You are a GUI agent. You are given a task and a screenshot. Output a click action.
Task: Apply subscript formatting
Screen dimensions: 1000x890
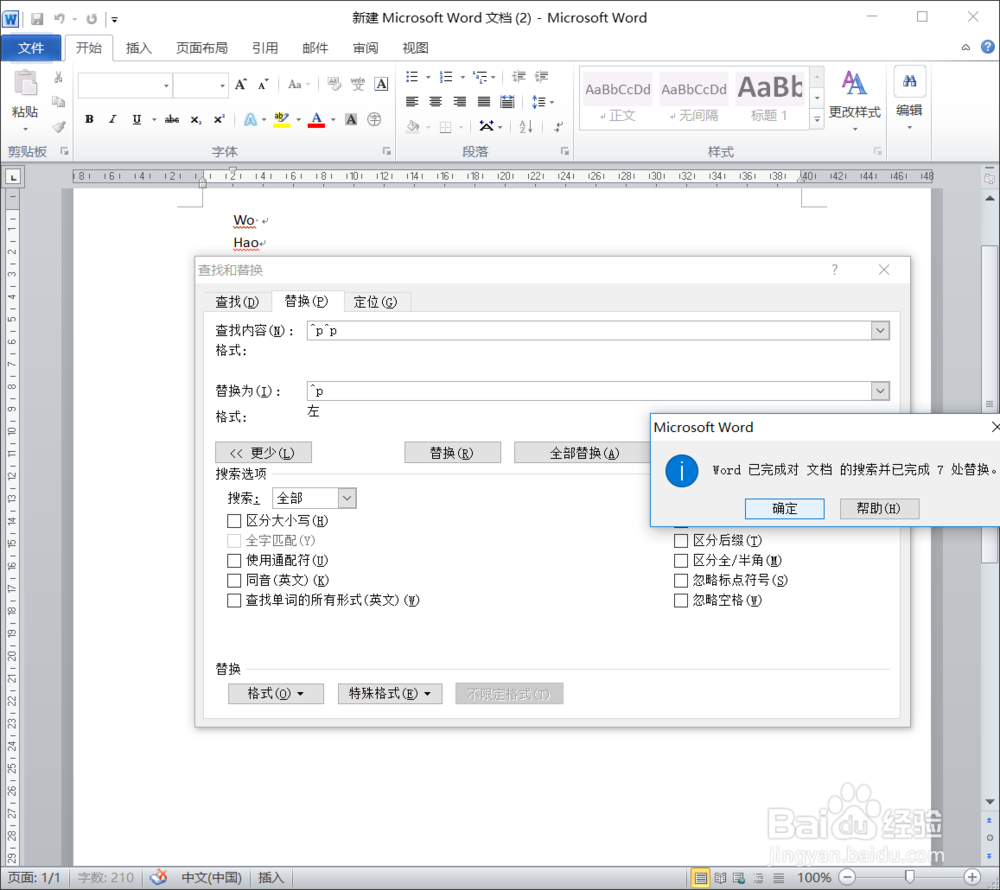click(198, 119)
